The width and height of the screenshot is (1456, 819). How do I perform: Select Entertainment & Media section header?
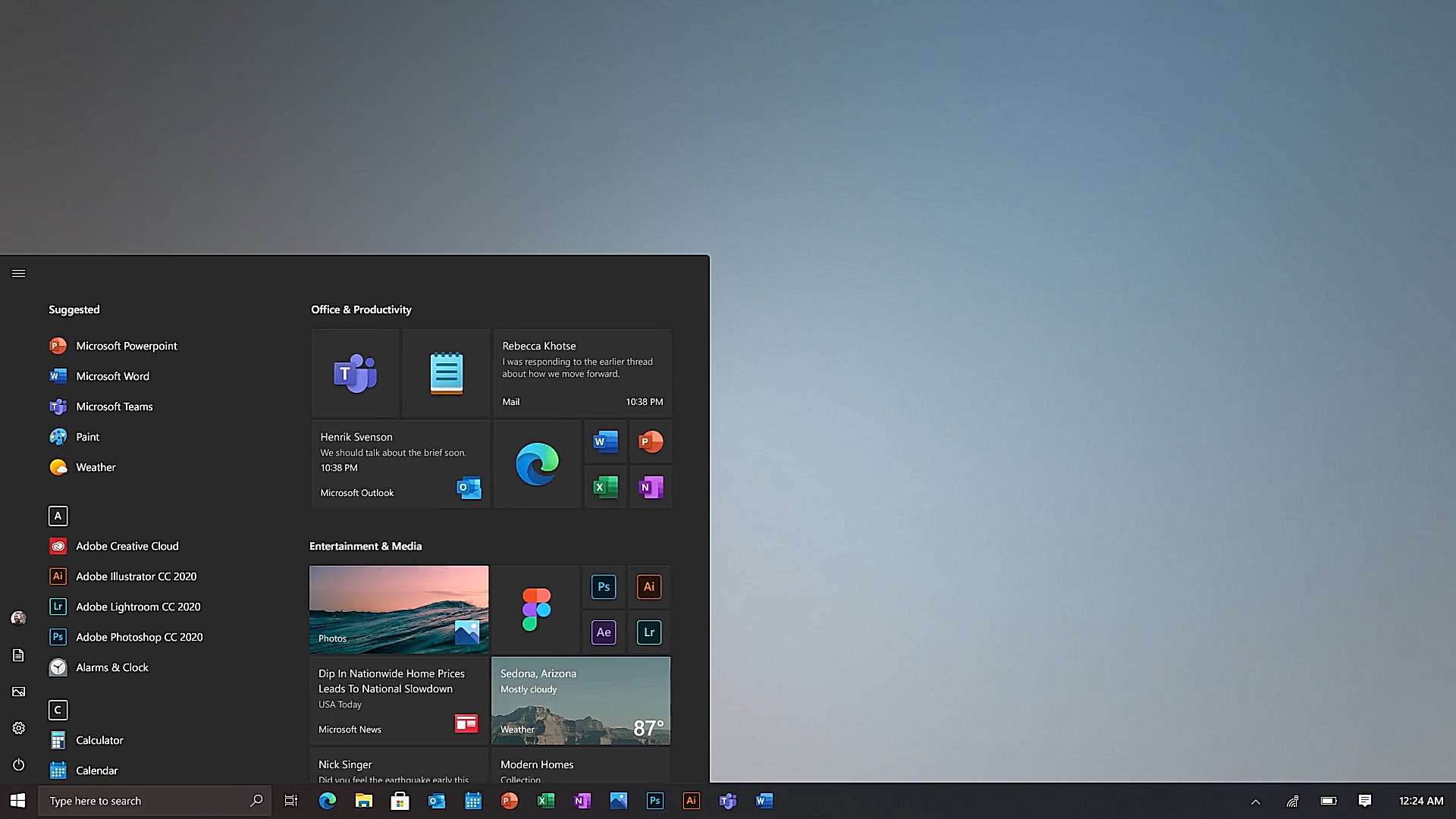(x=366, y=546)
